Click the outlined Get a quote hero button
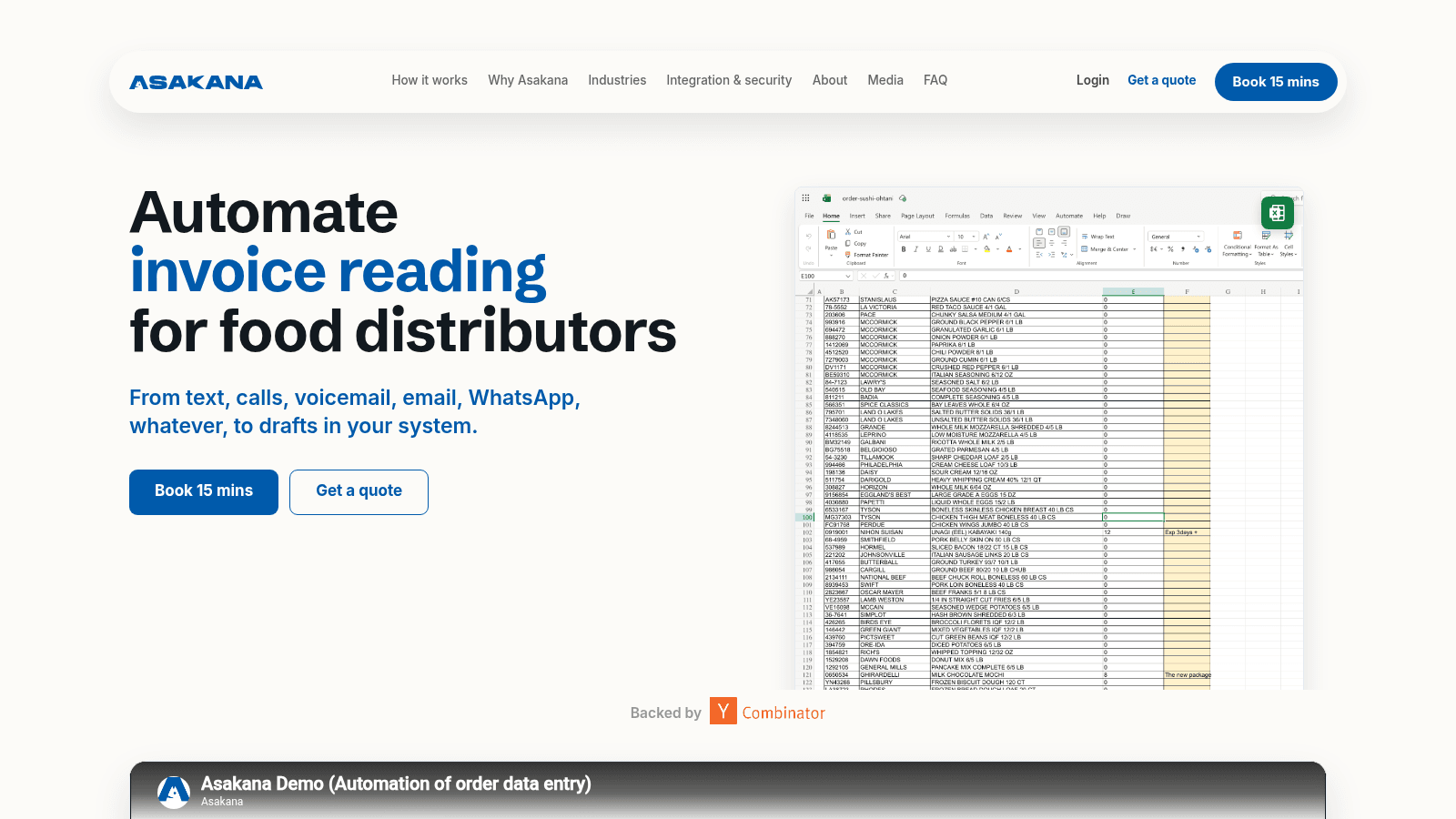 [359, 492]
